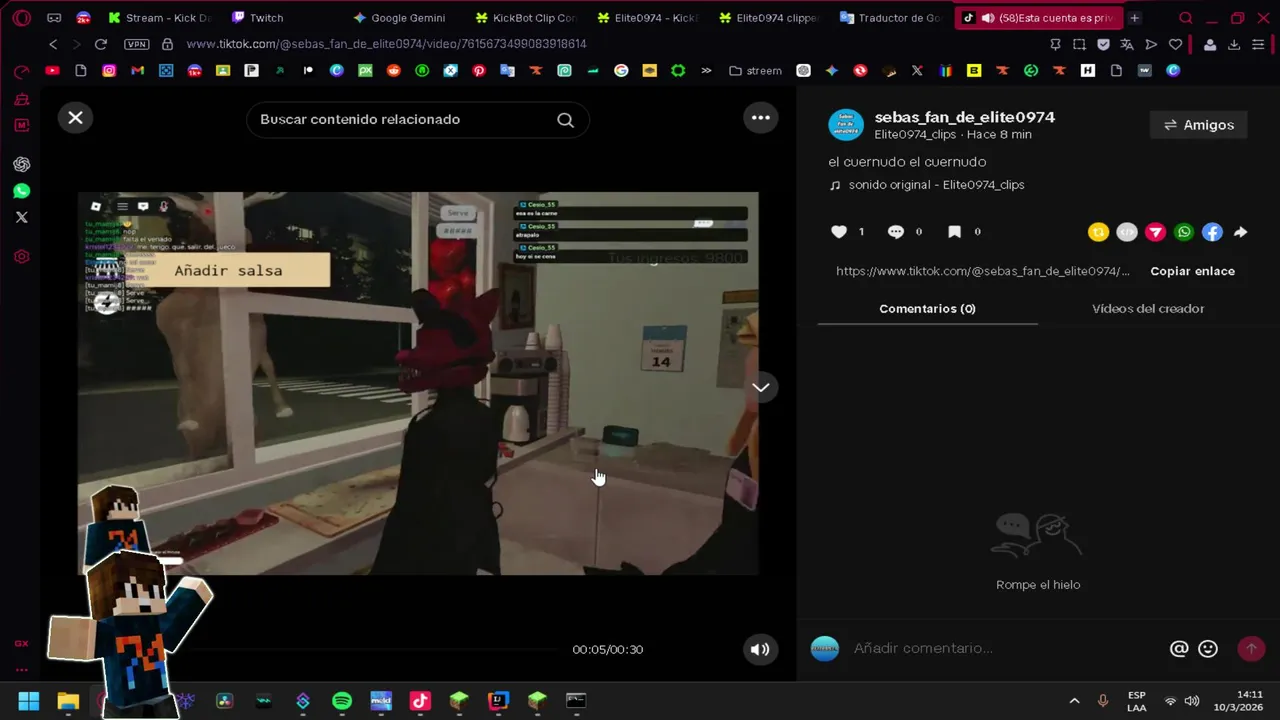This screenshot has height=720, width=1280.
Task: Click the creator's profile avatar
Action: (846, 125)
